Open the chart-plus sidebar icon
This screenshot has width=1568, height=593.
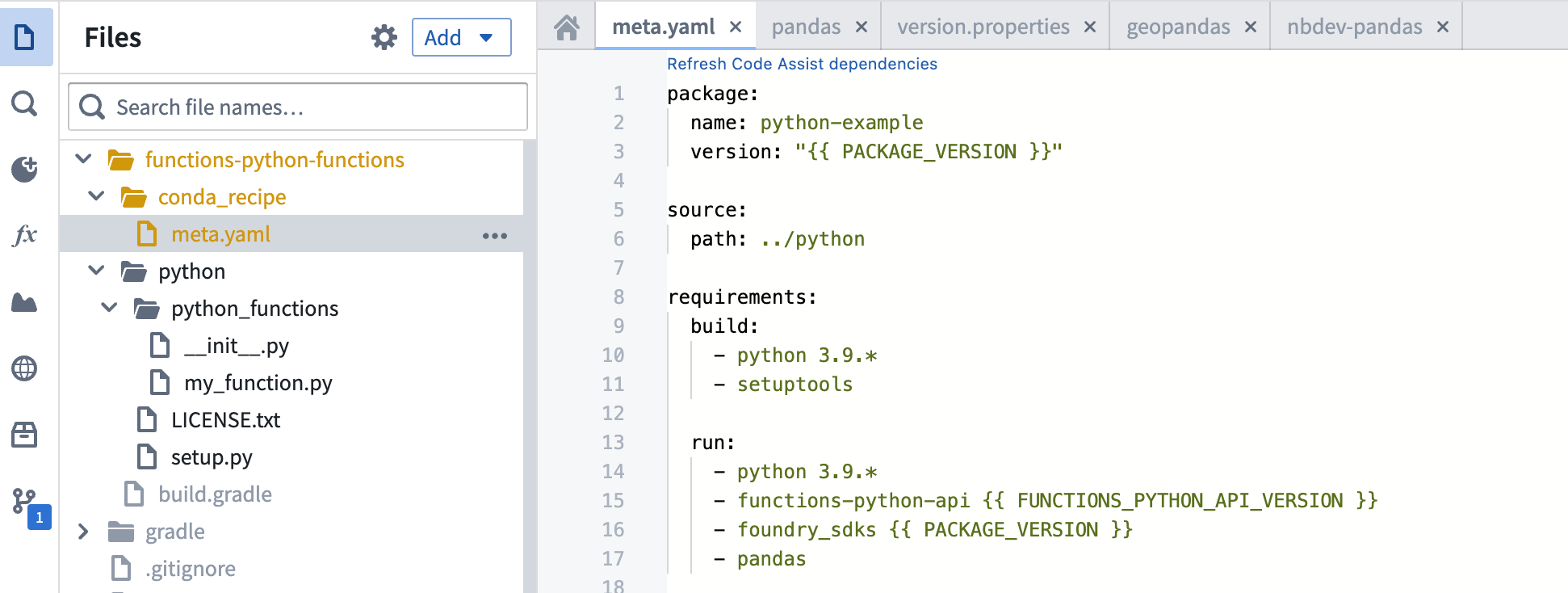25,169
